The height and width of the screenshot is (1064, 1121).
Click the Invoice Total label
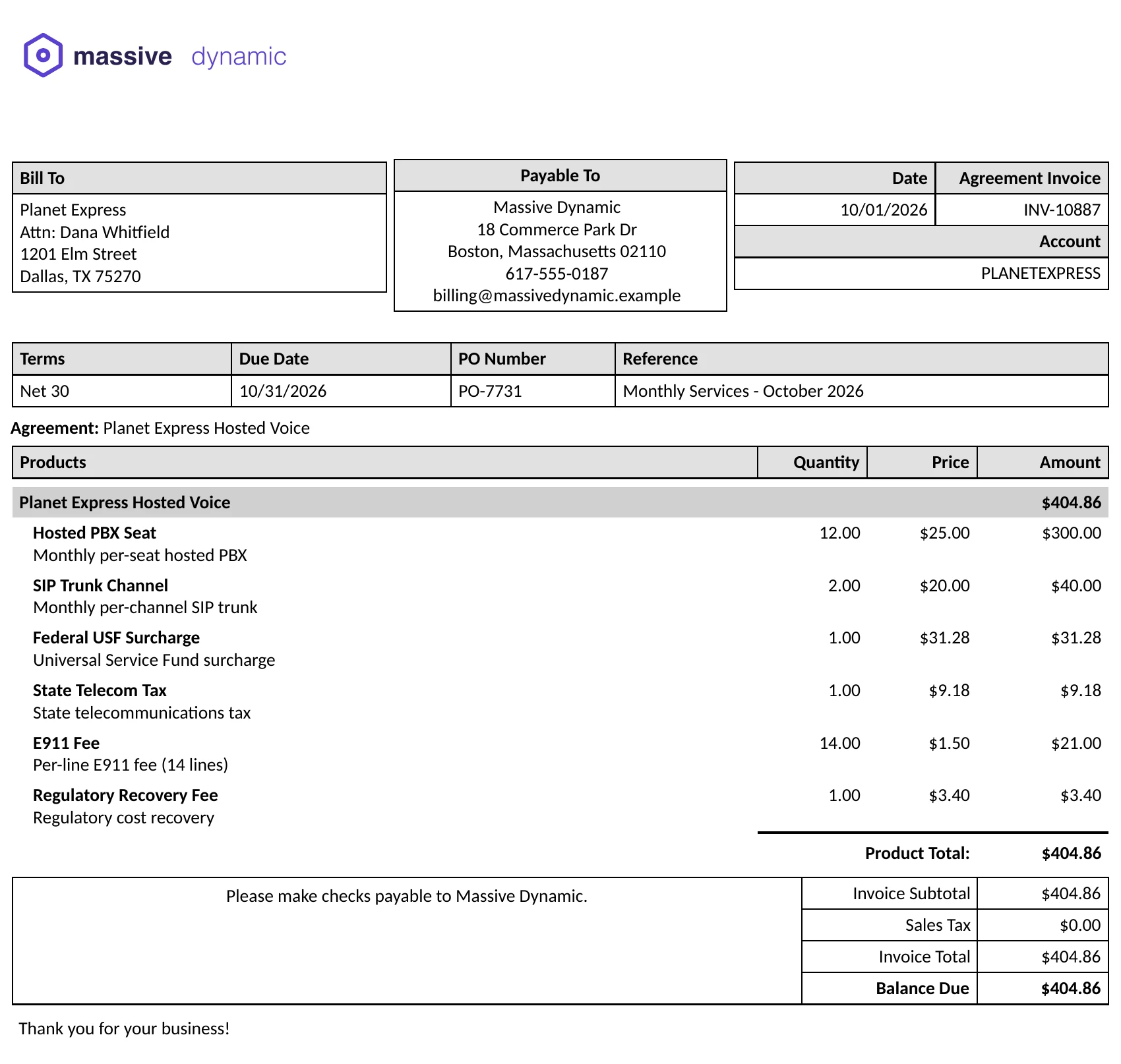point(924,957)
